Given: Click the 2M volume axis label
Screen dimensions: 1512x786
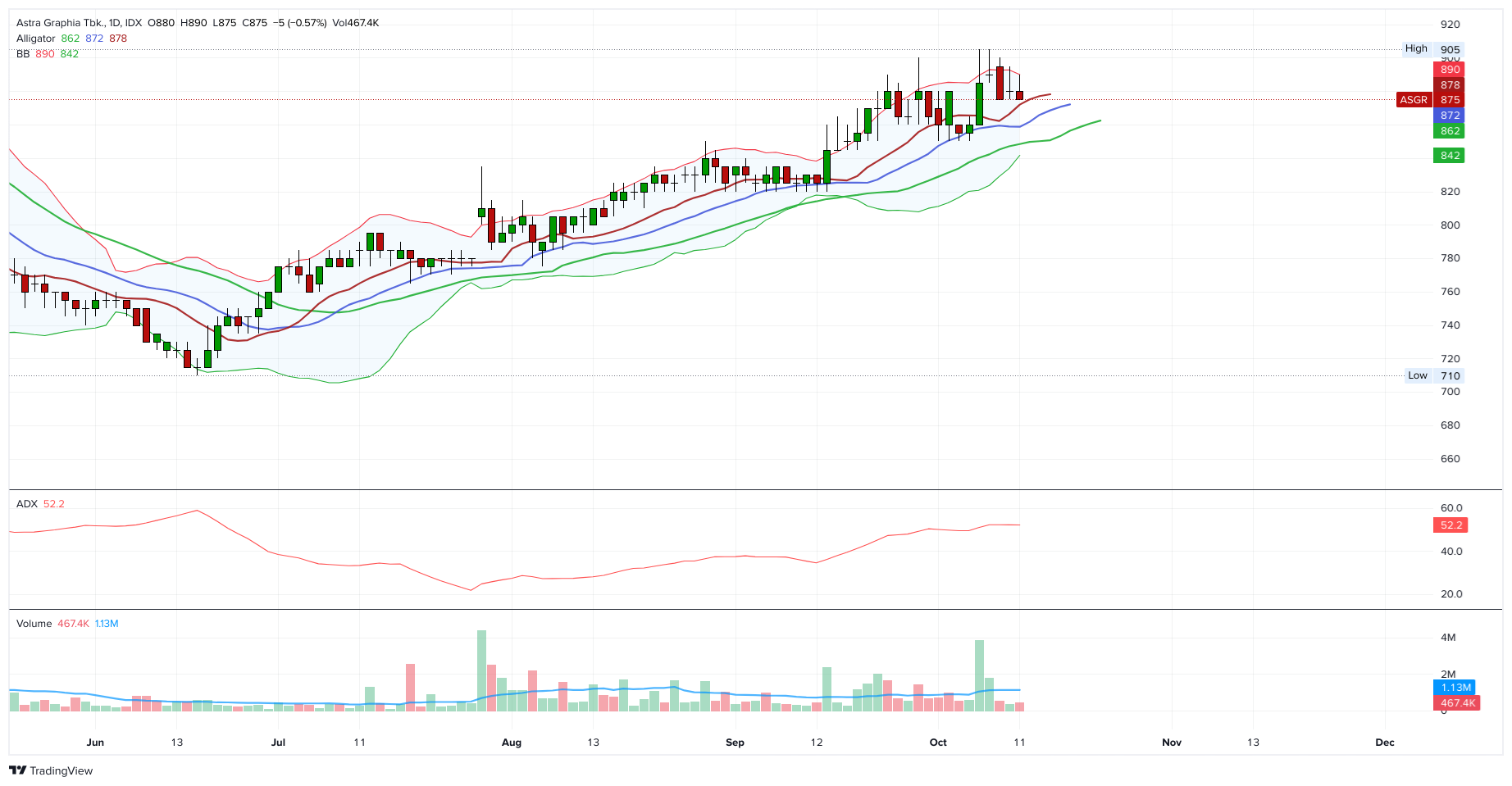Looking at the screenshot, I should point(1448,675).
